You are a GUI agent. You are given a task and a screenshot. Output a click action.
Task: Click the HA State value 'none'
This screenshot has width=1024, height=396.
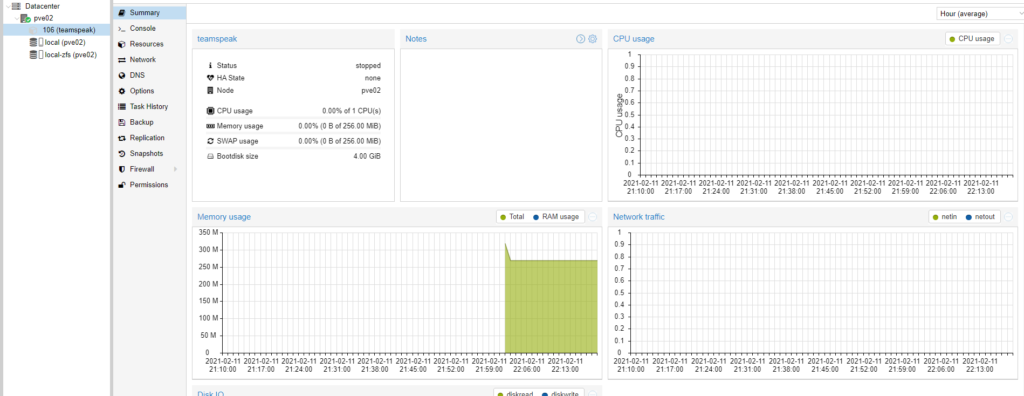point(373,78)
